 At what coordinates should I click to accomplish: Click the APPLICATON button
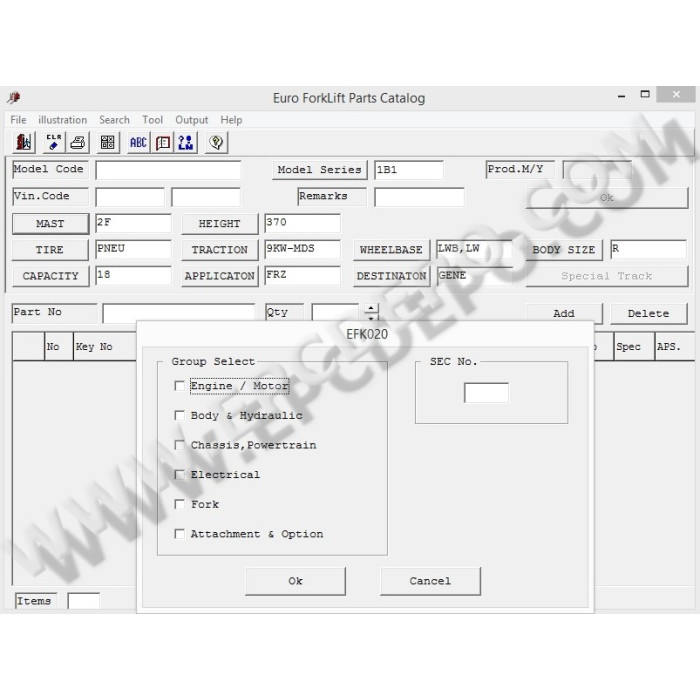click(220, 276)
